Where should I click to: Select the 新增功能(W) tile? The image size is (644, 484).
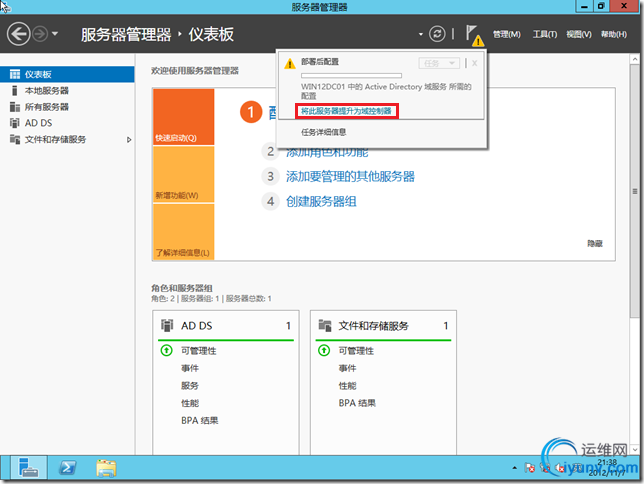pyautogui.click(x=184, y=174)
